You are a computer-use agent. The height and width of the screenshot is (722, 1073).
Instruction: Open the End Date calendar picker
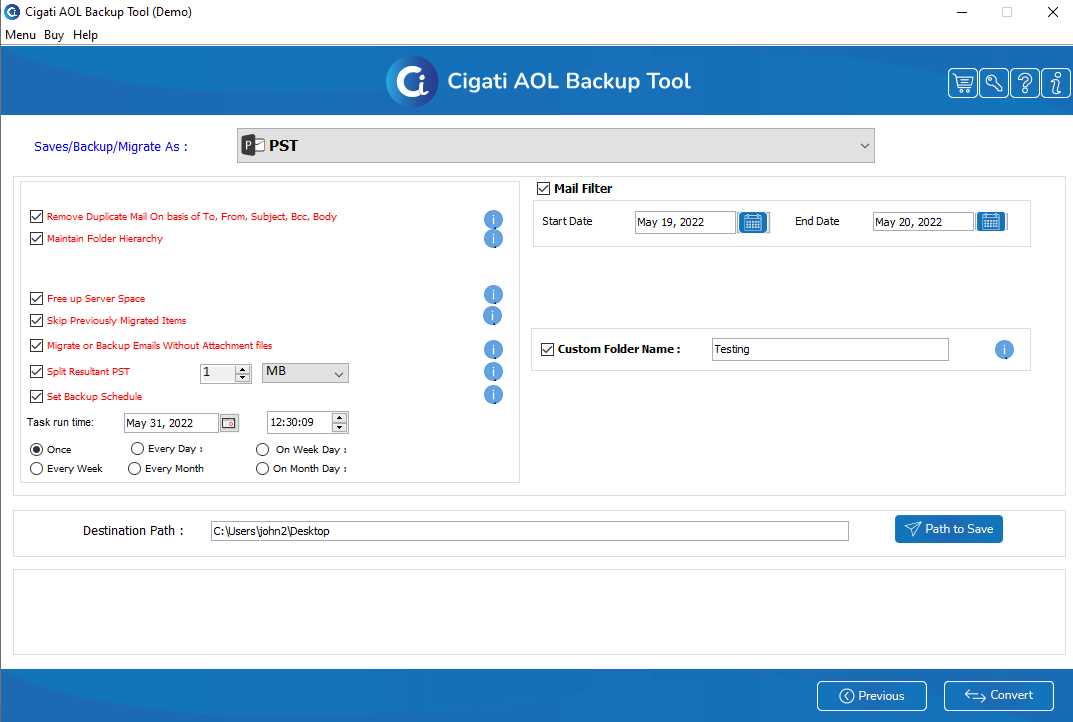[x=990, y=222]
